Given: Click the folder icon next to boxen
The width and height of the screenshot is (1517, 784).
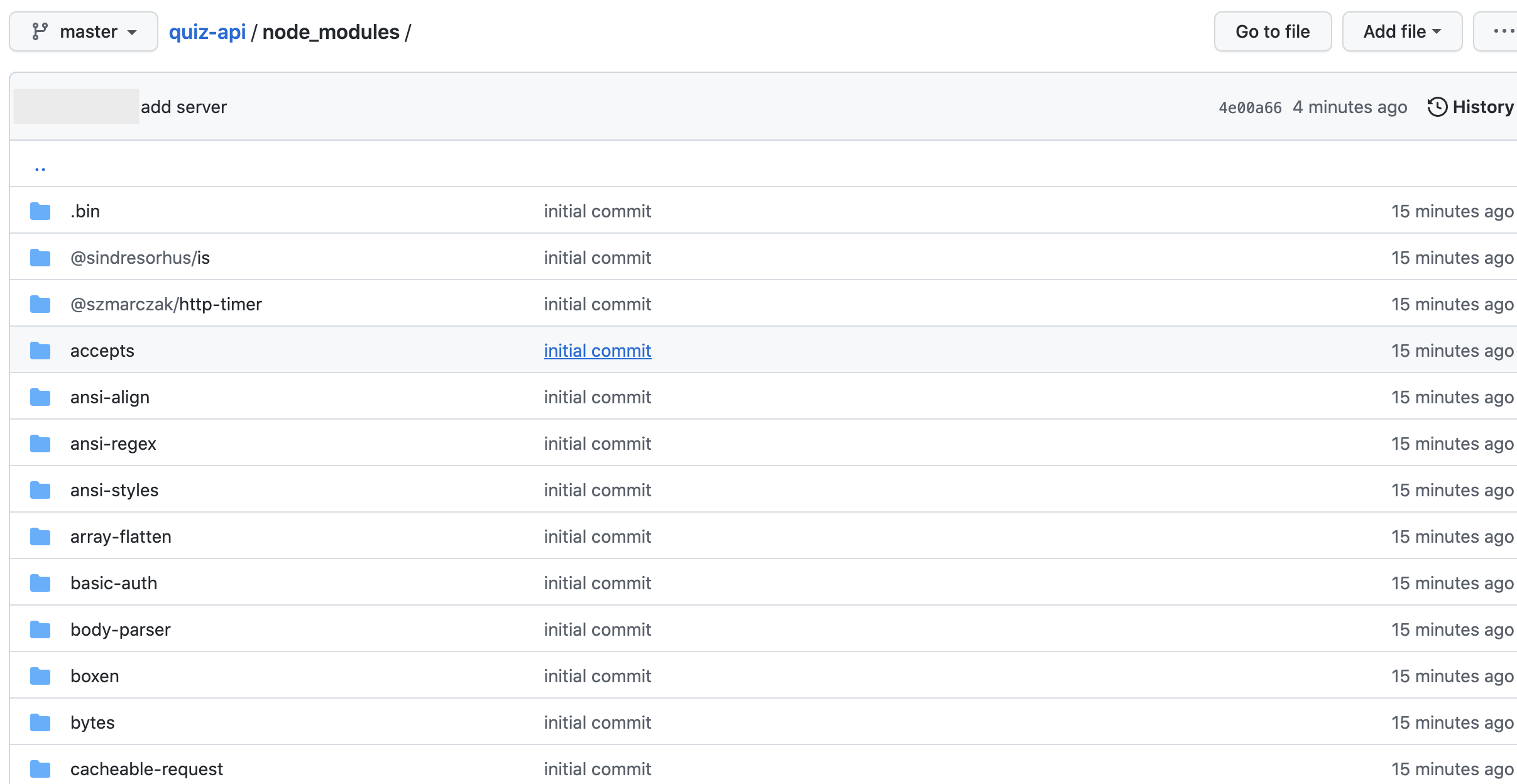Looking at the screenshot, I should tap(40, 676).
